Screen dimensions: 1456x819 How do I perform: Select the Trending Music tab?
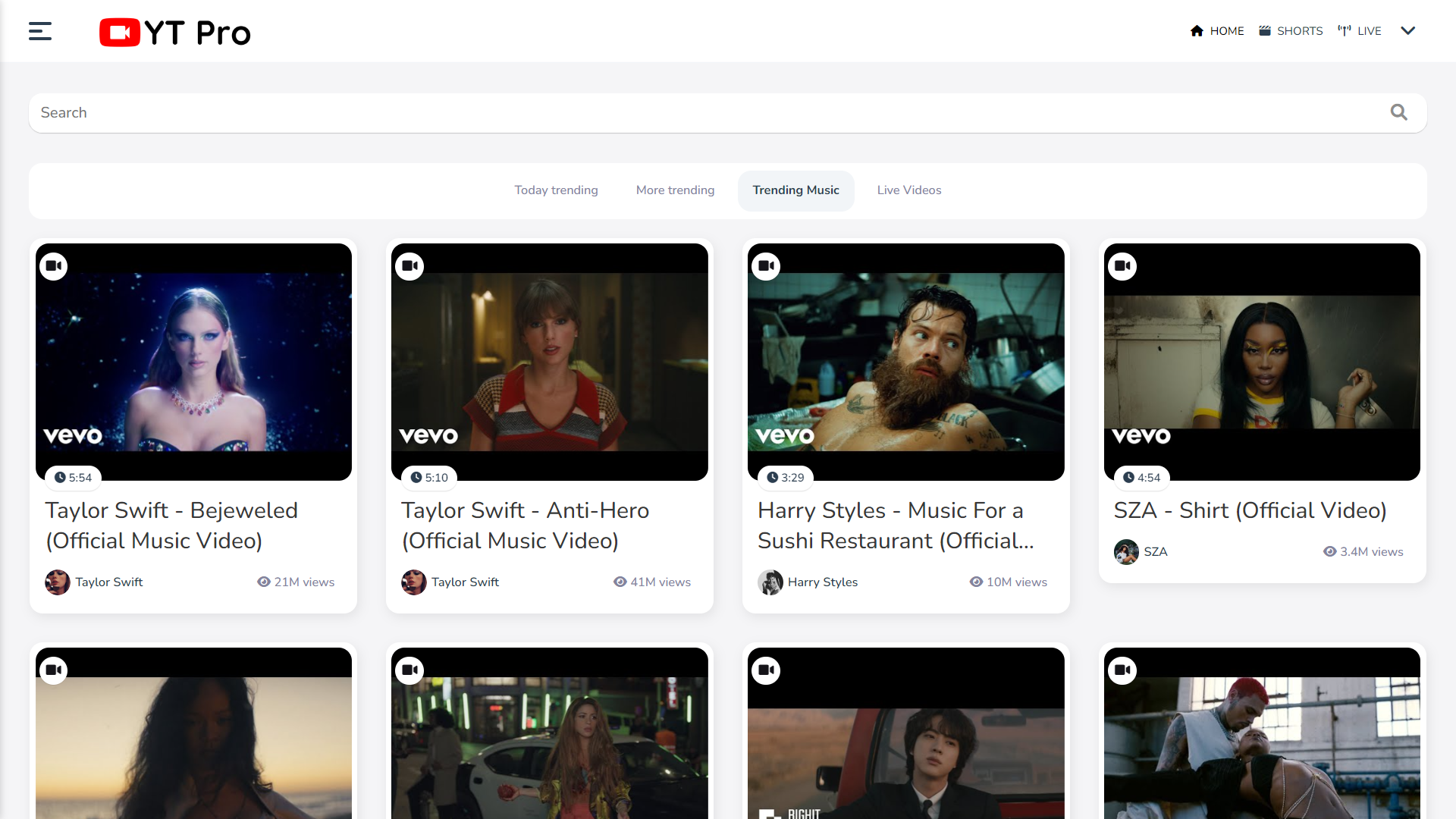pyautogui.click(x=795, y=190)
